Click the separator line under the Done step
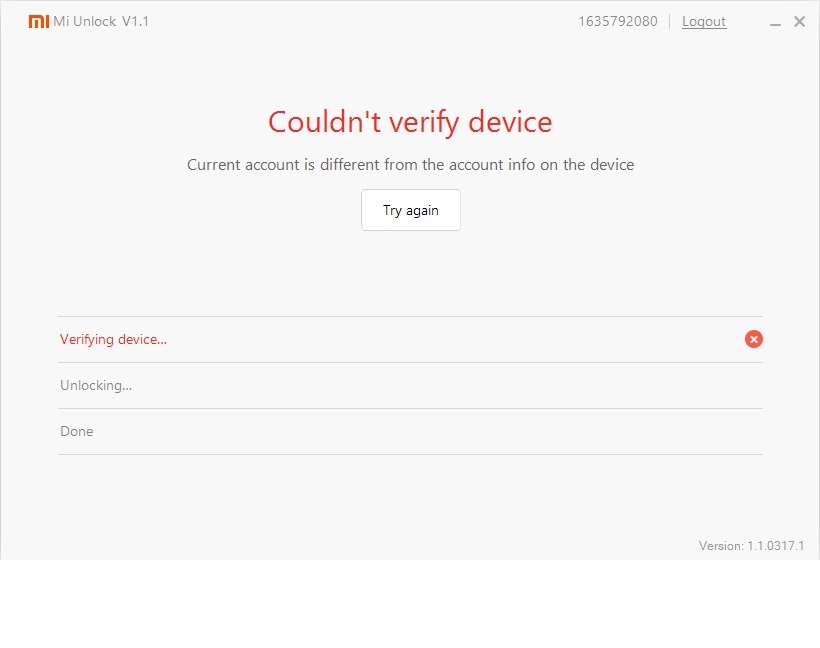The width and height of the screenshot is (820, 648). (x=410, y=454)
